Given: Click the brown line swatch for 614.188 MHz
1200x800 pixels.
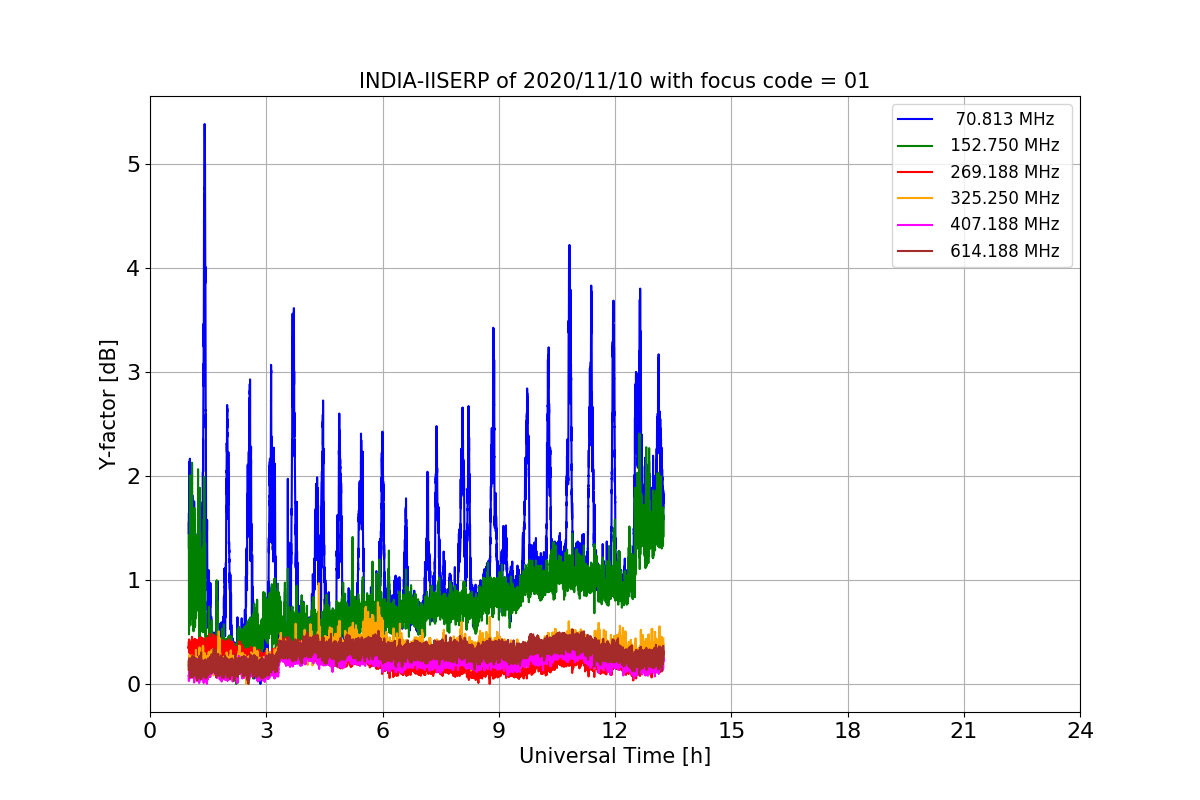Looking at the screenshot, I should click(915, 251).
